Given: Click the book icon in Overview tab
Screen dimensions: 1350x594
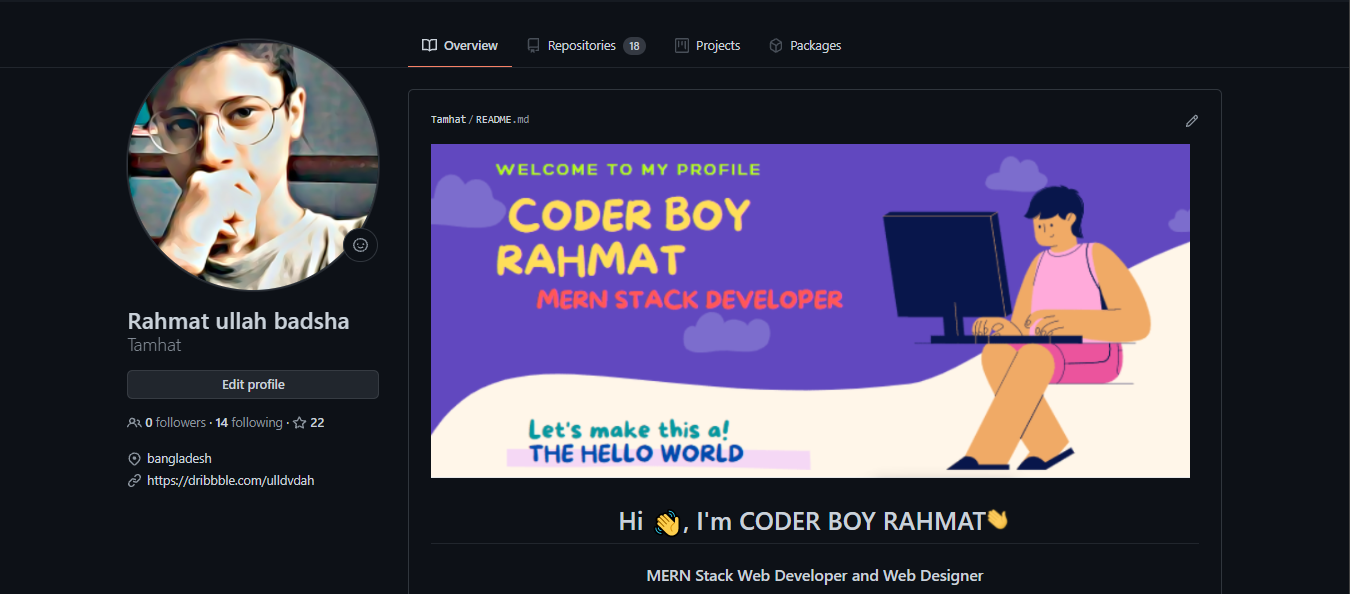Looking at the screenshot, I should (429, 46).
